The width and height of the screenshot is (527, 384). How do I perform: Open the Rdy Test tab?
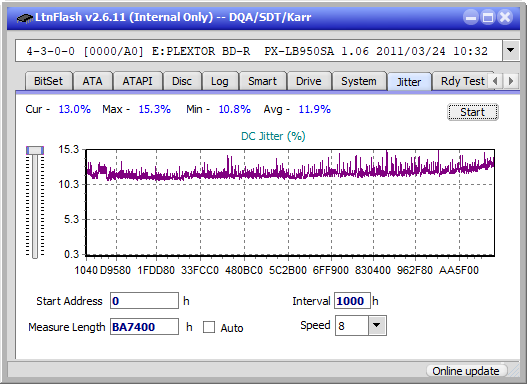click(x=462, y=81)
